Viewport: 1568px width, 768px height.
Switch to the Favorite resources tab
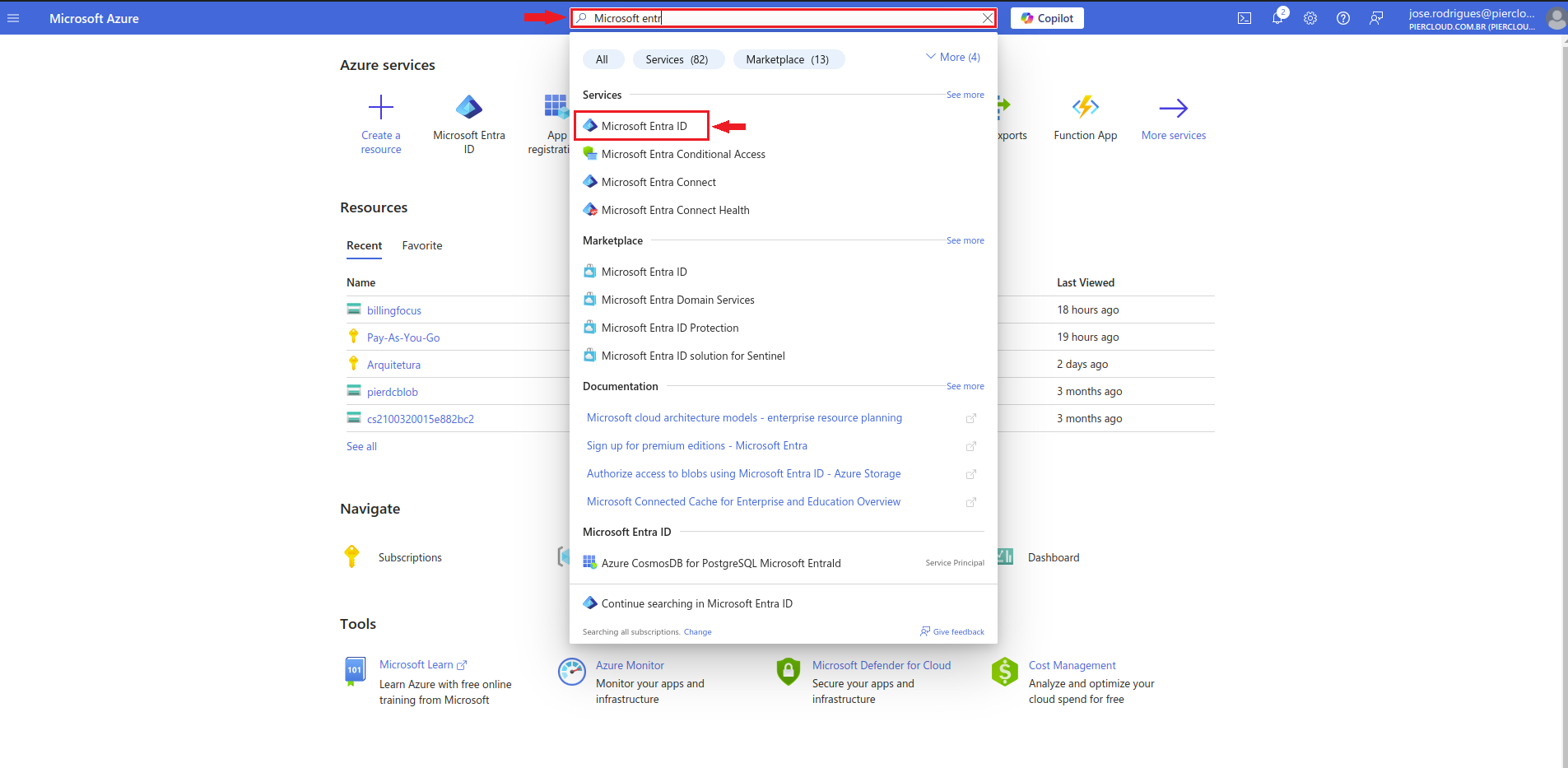pos(422,246)
